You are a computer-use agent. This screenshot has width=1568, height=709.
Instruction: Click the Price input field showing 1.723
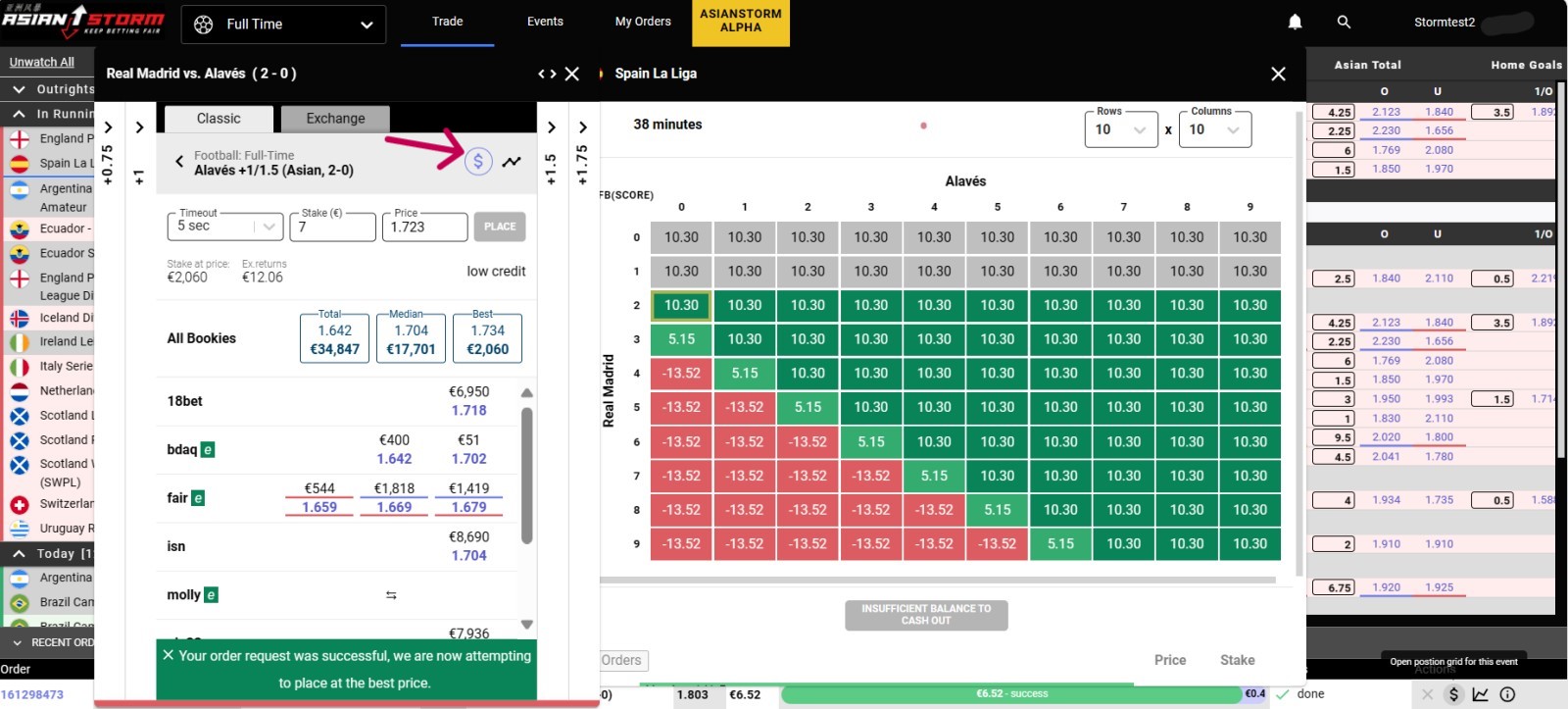click(425, 227)
